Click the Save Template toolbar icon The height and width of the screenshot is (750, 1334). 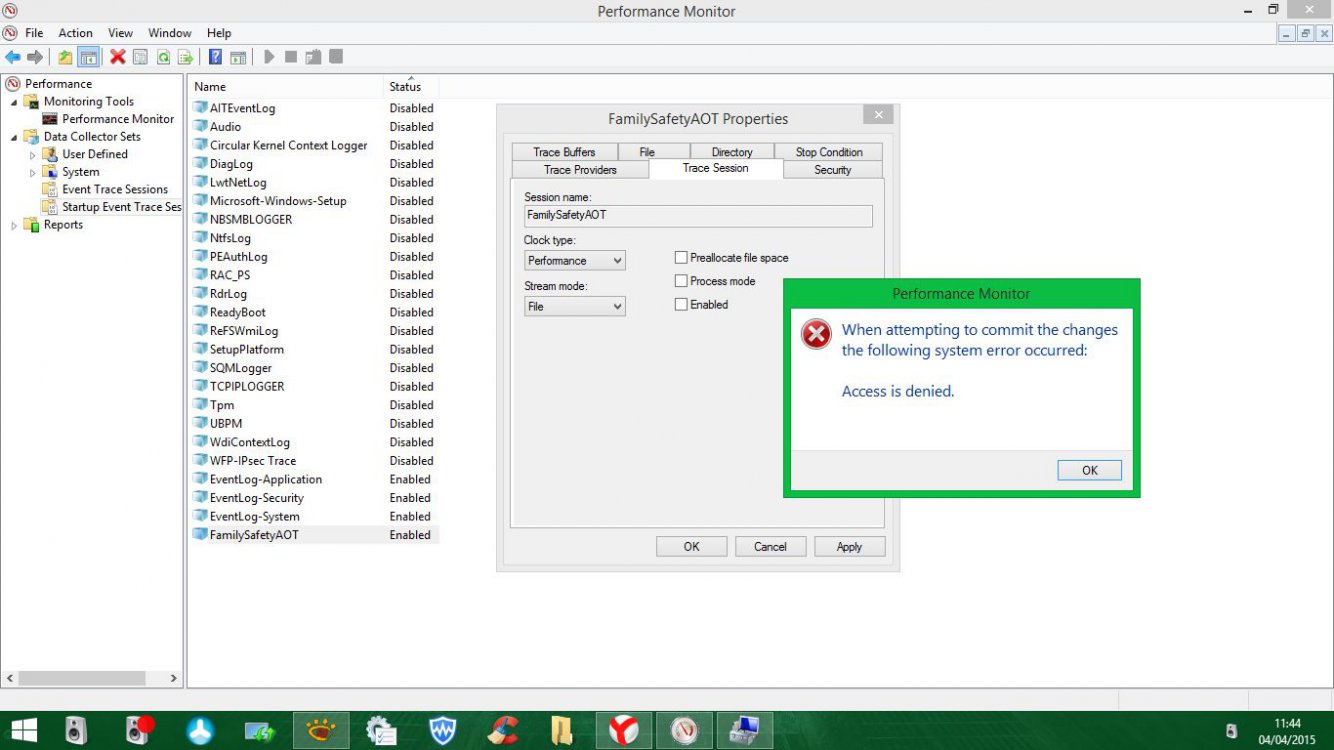coord(313,57)
